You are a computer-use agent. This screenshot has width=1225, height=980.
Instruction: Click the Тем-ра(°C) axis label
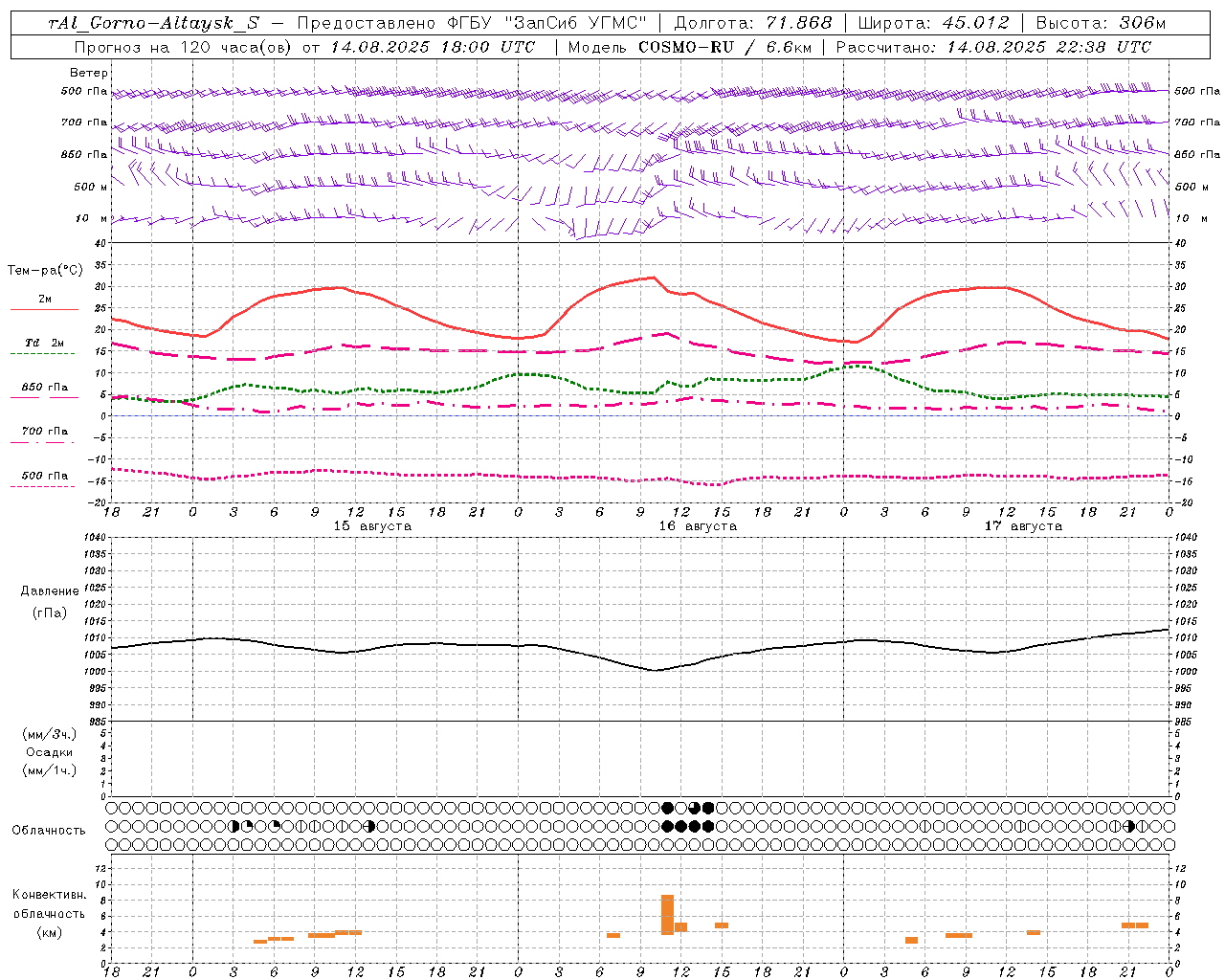pyautogui.click(x=45, y=271)
